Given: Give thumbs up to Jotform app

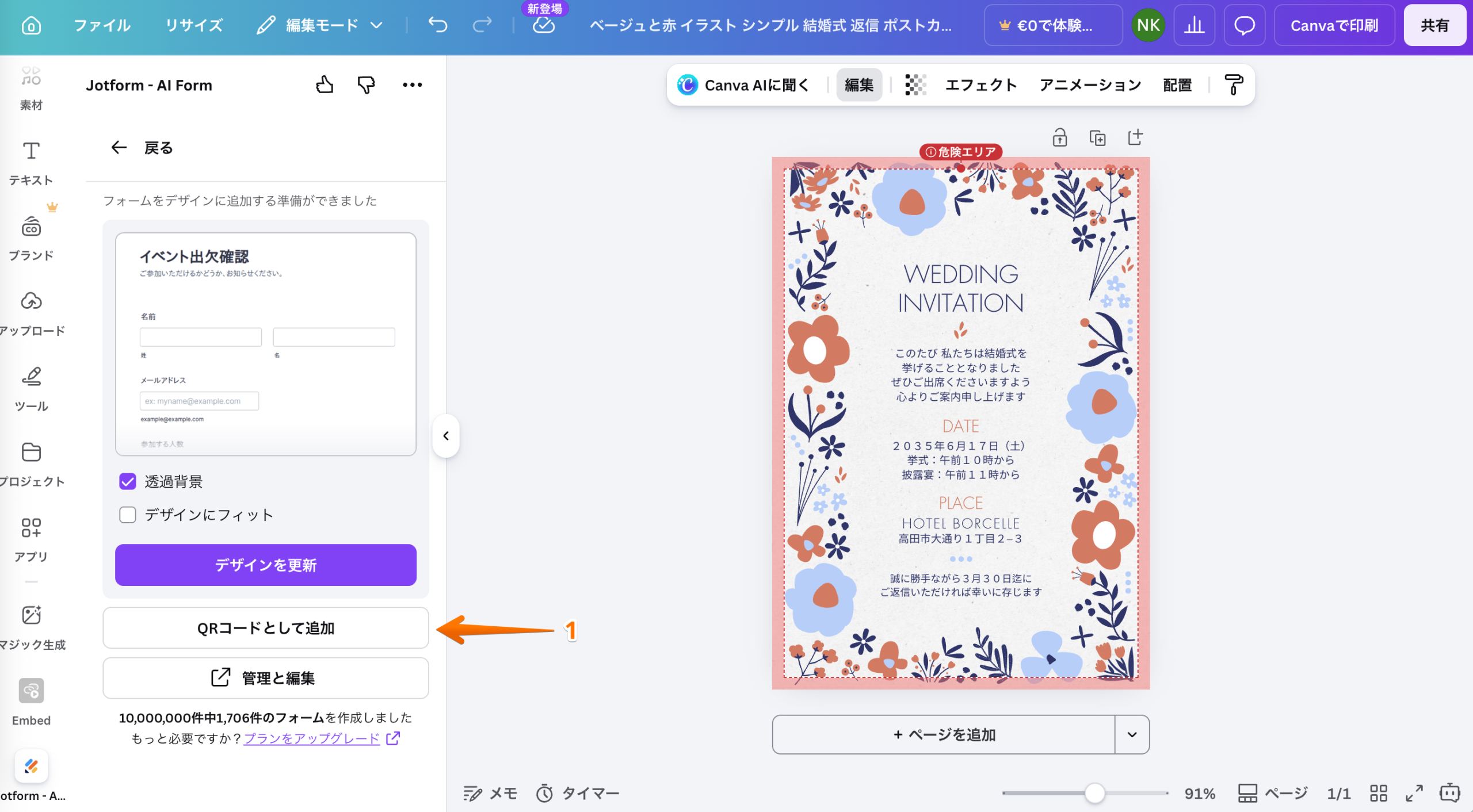Looking at the screenshot, I should point(325,85).
